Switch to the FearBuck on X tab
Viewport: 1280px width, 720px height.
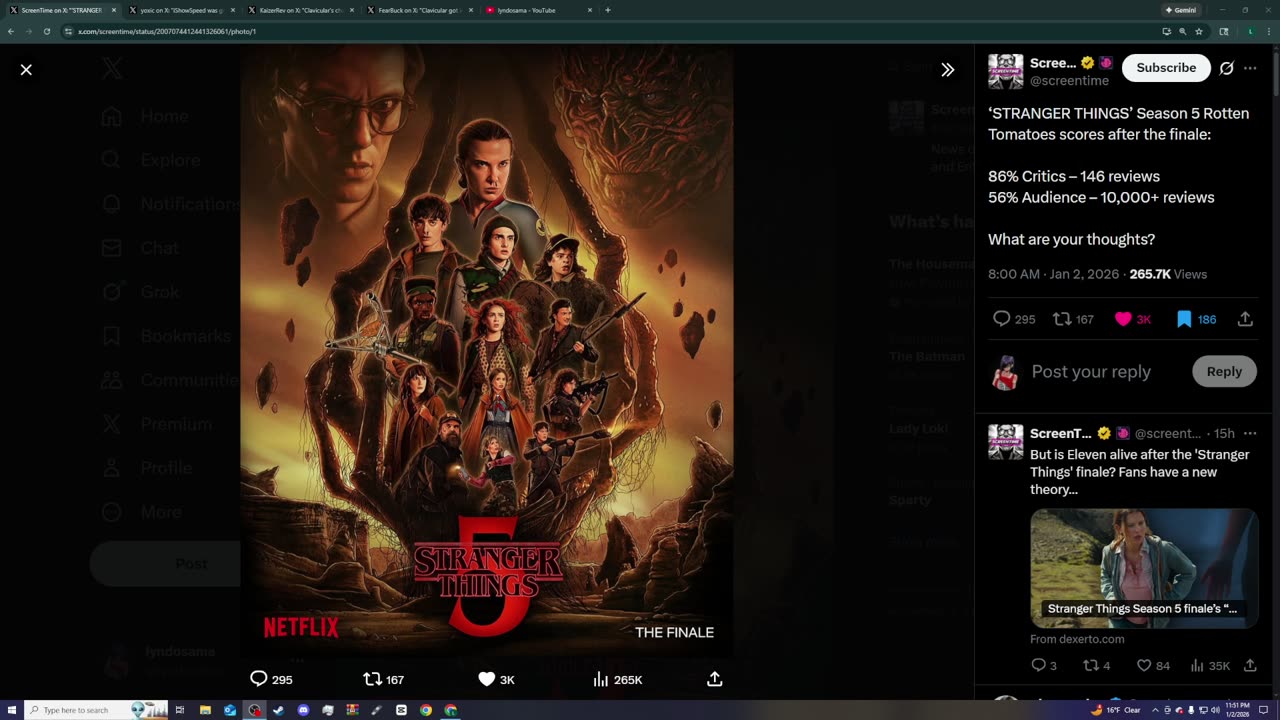419,10
